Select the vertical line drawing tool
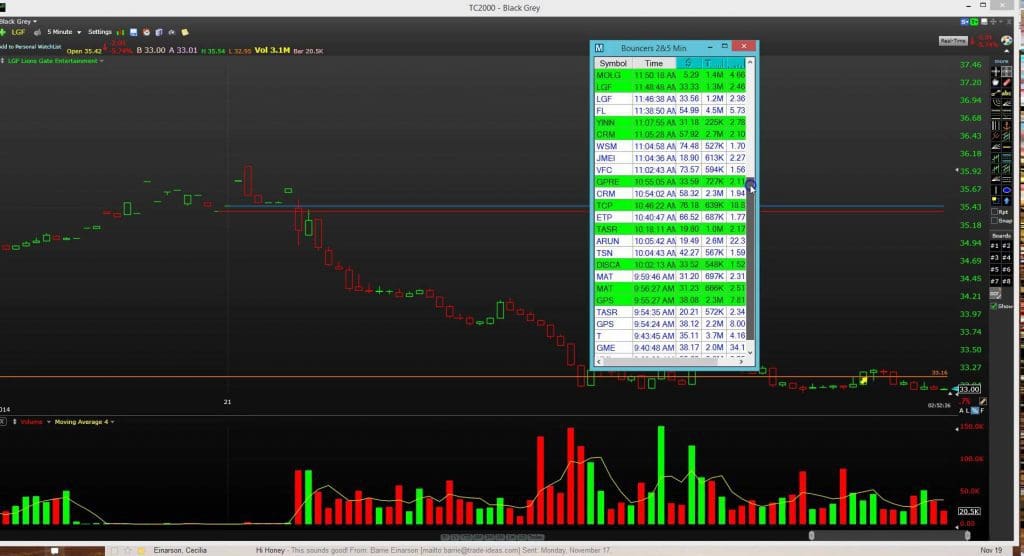 click(996, 189)
